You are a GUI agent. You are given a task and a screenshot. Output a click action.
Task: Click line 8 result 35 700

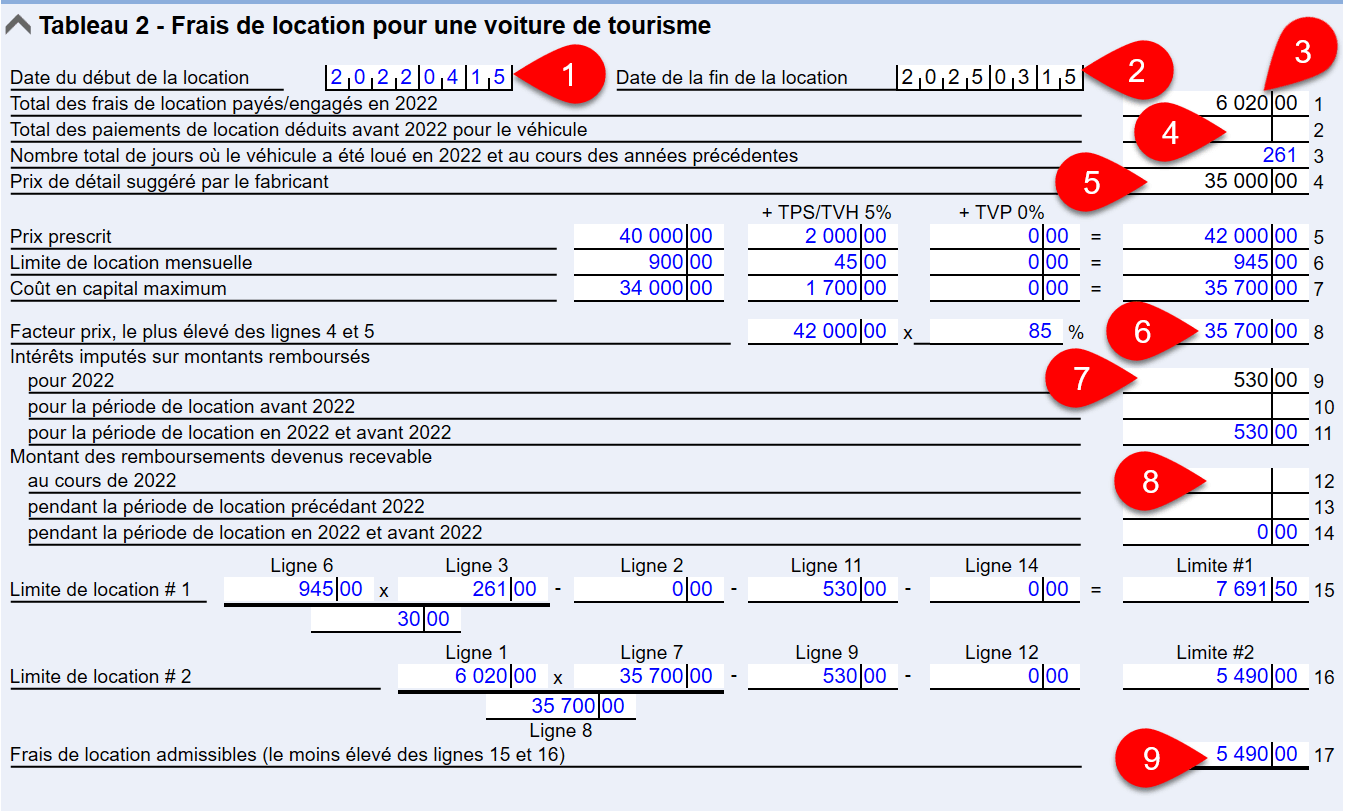pyautogui.click(x=1215, y=331)
